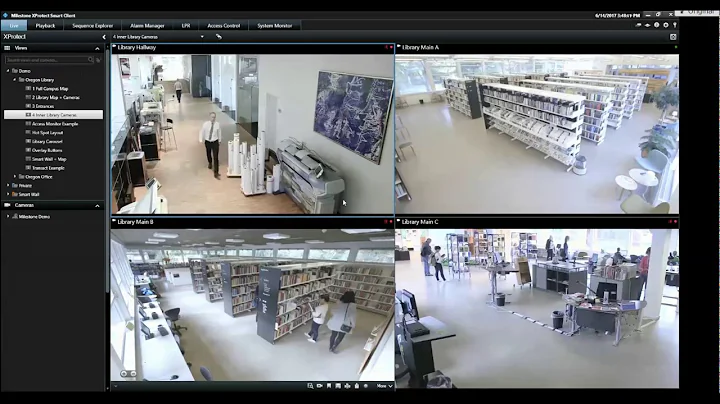720x404 pixels.
Task: Expand the Smart Wall folder
Action: coord(8,194)
